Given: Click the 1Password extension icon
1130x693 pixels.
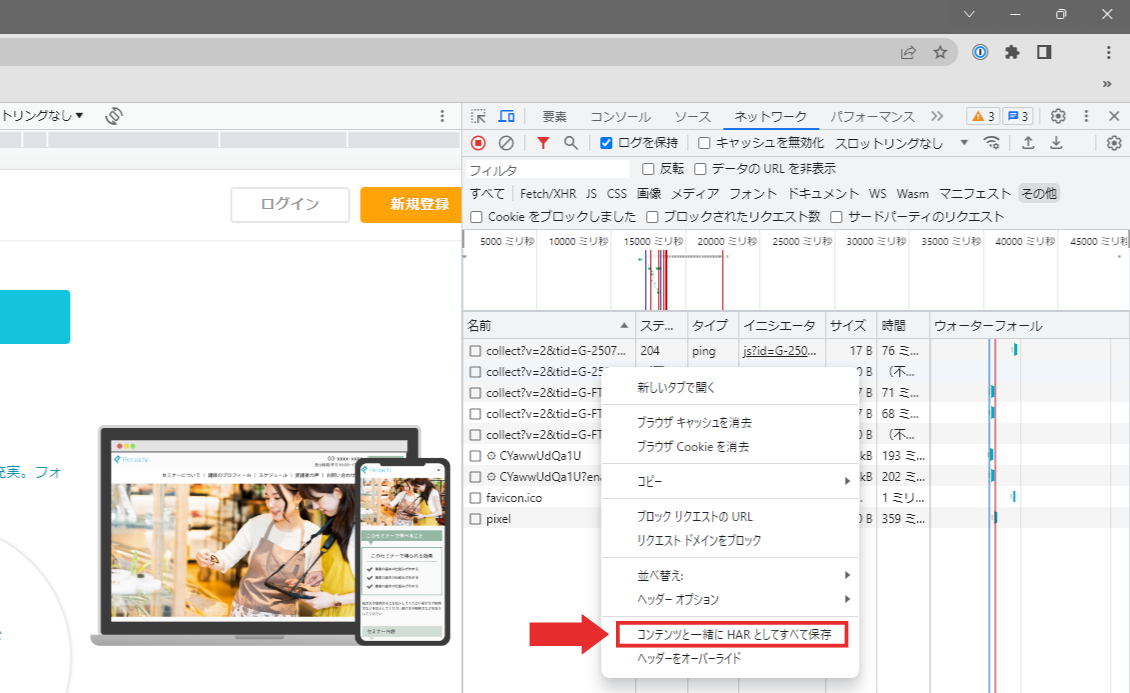Looking at the screenshot, I should (980, 52).
